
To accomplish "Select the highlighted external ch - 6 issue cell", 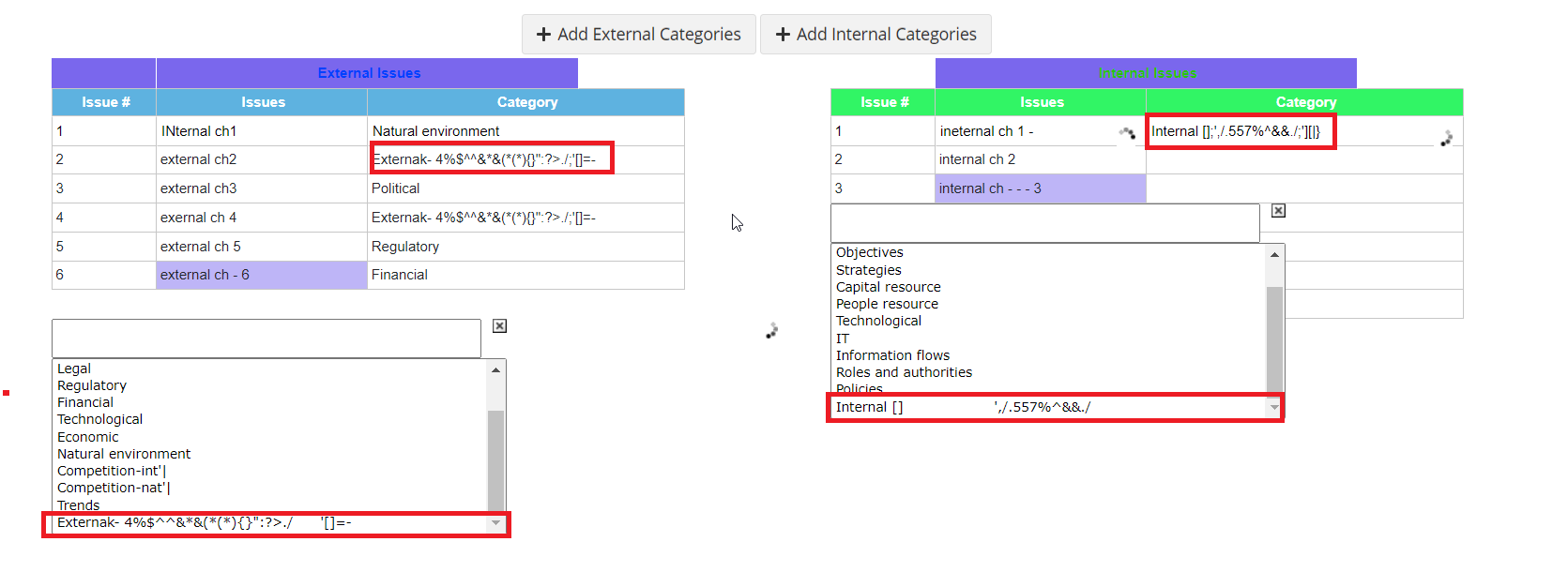I will click(x=262, y=275).
